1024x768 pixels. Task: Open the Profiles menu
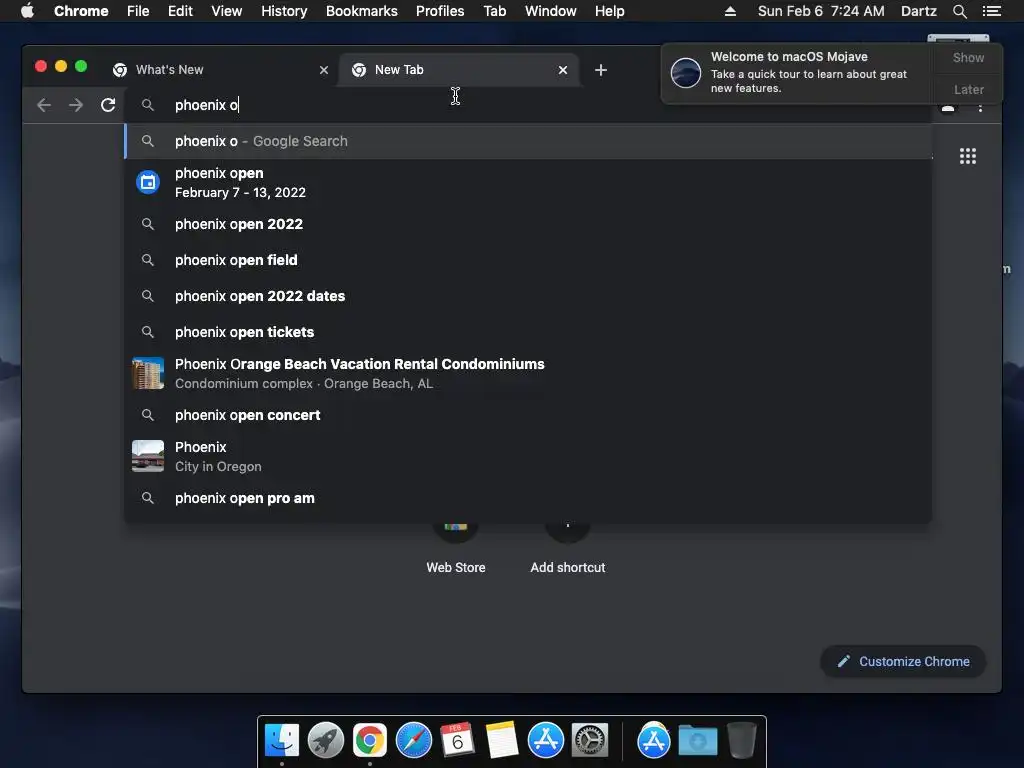click(440, 11)
